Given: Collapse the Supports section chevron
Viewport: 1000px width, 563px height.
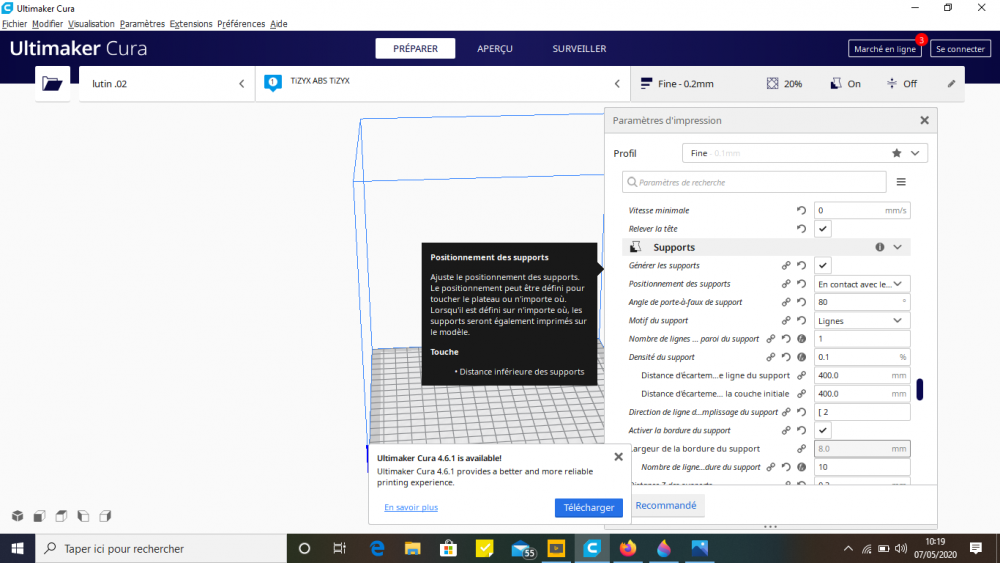Looking at the screenshot, I should coord(897,247).
